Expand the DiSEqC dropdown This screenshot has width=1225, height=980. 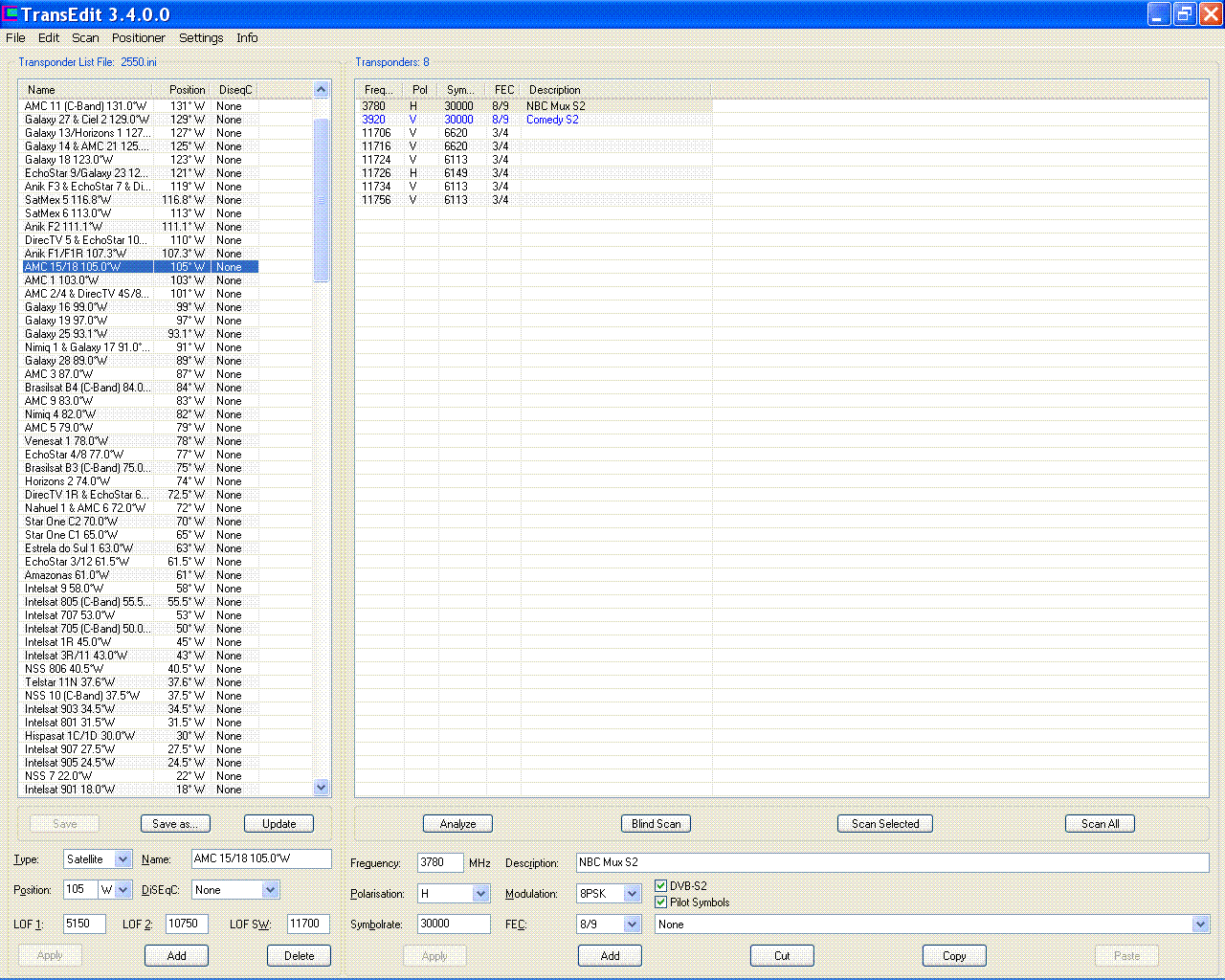[x=270, y=890]
